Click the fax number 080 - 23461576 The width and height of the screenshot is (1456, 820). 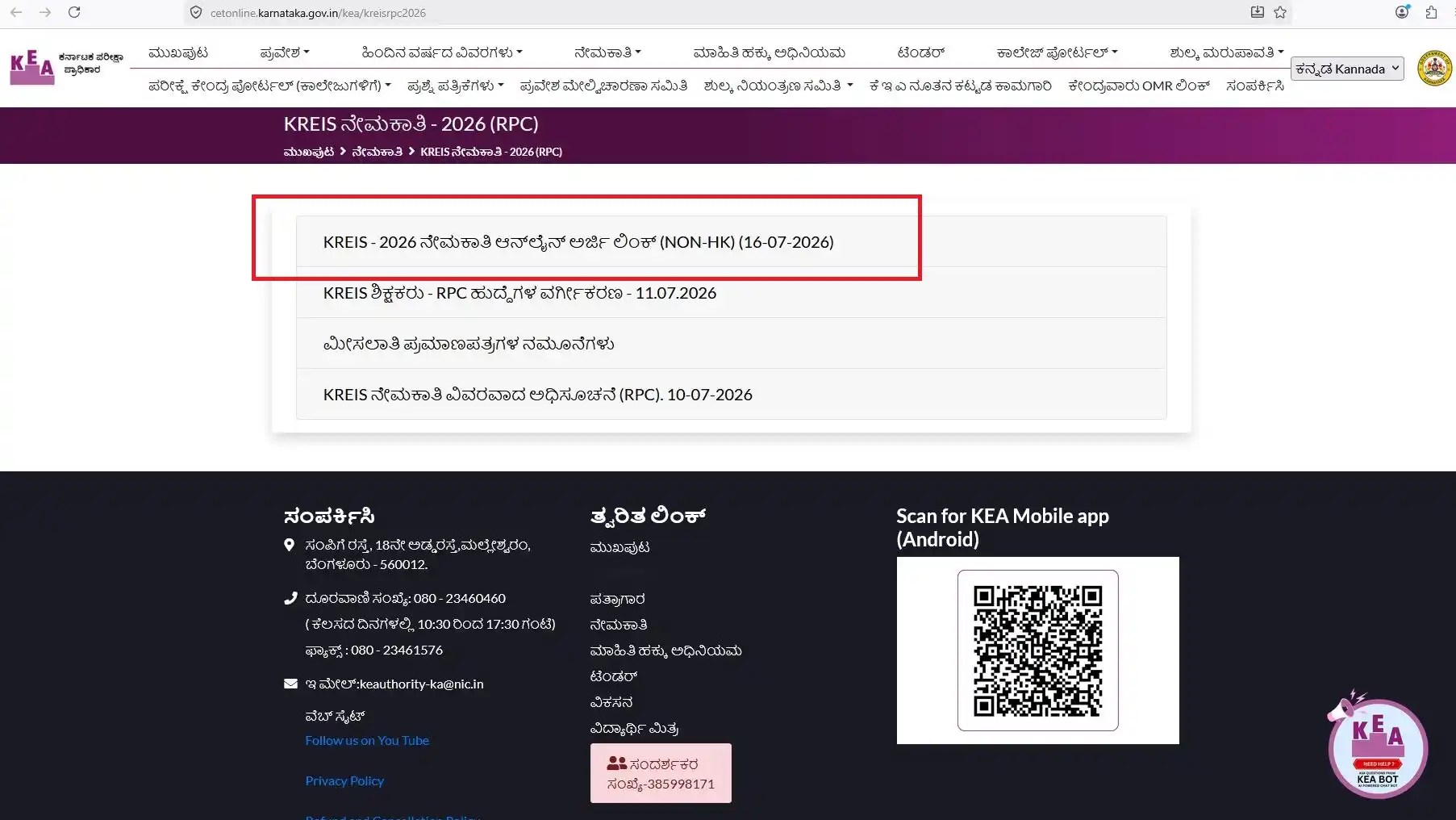(397, 650)
